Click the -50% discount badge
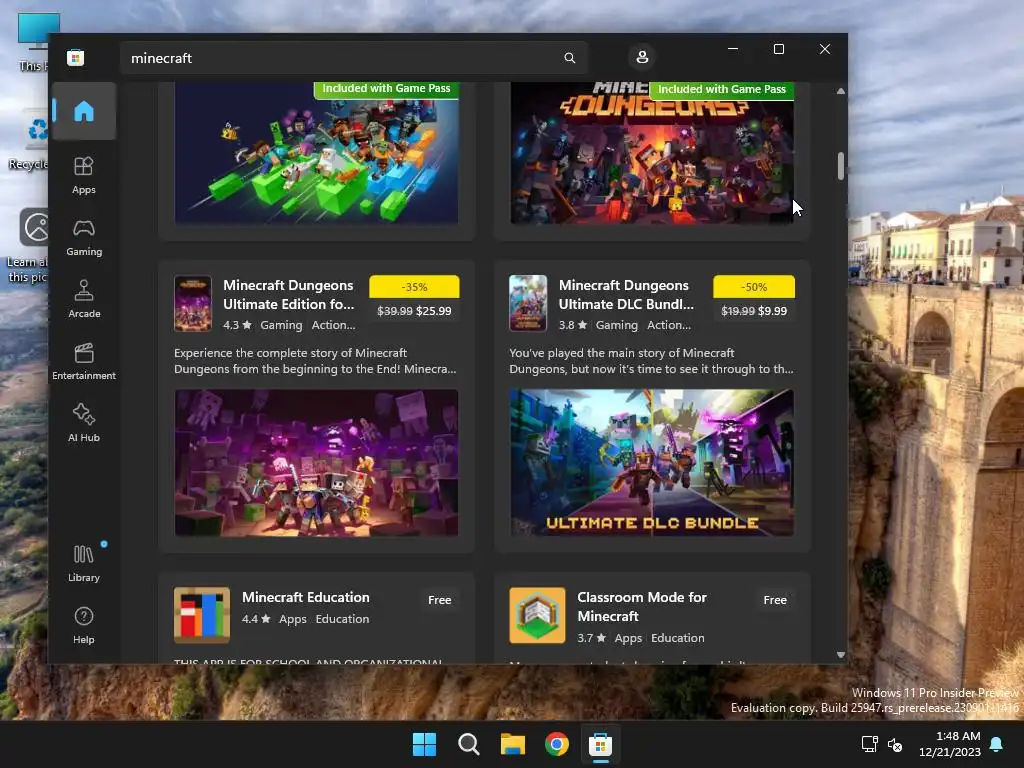1024x768 pixels. click(754, 287)
